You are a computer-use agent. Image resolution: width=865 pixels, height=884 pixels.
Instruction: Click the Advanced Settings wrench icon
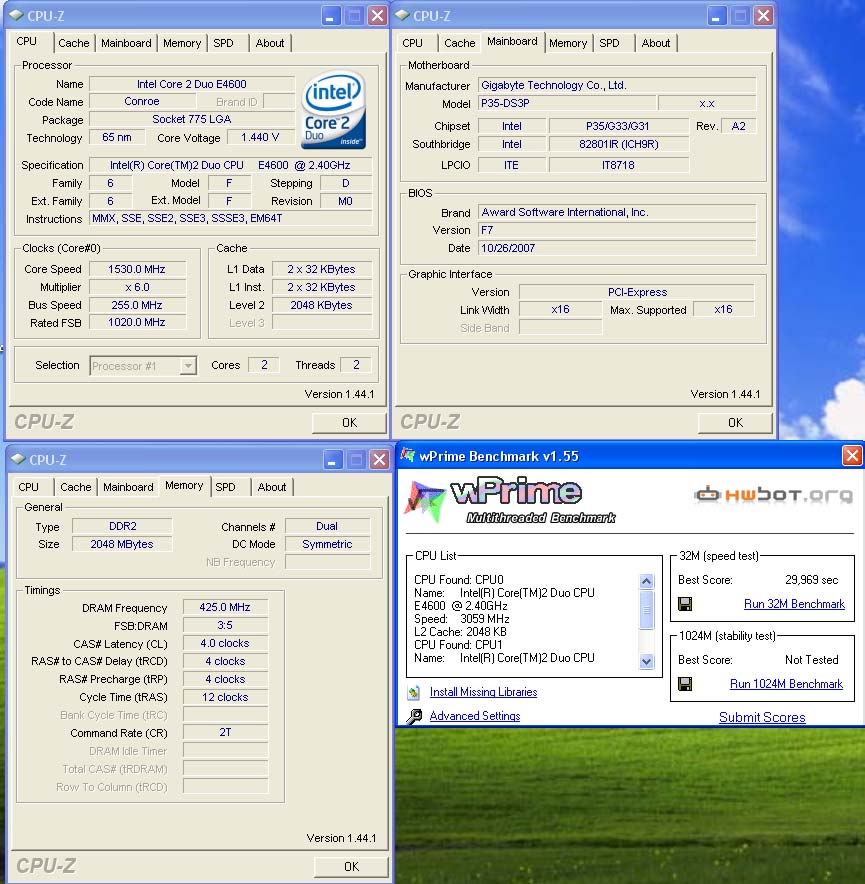click(414, 716)
